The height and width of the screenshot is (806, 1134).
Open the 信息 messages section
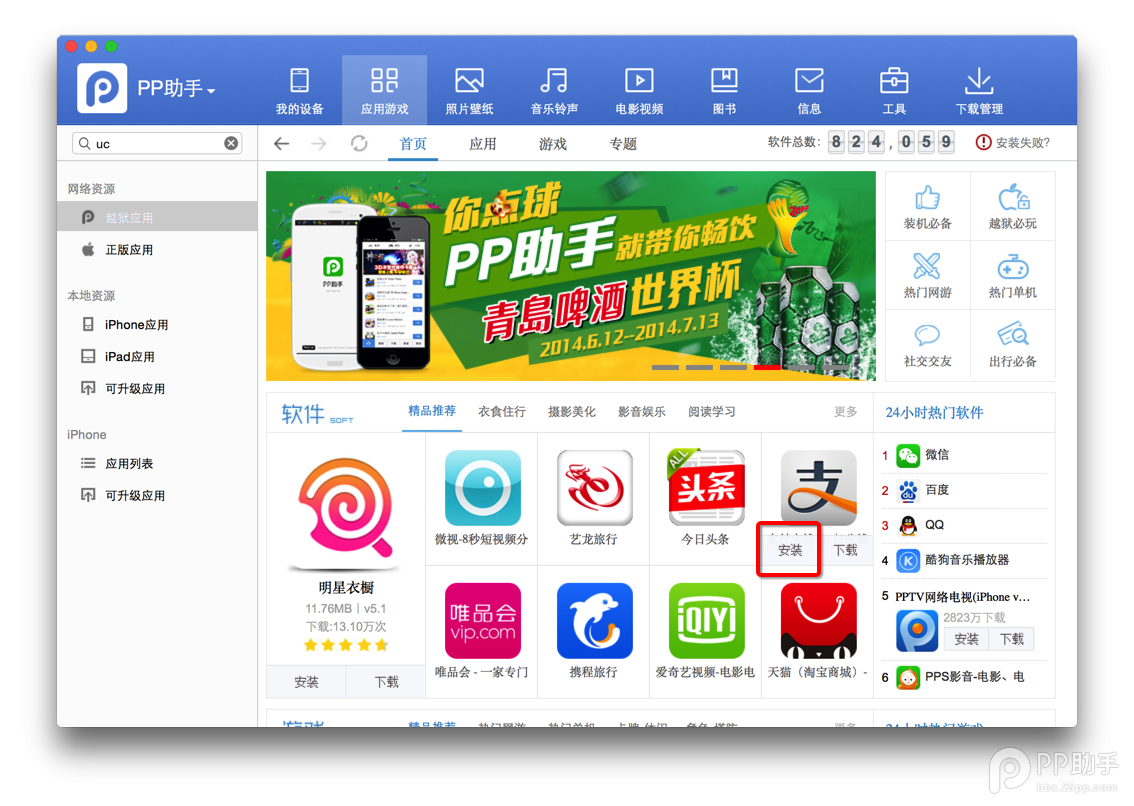tap(809, 91)
